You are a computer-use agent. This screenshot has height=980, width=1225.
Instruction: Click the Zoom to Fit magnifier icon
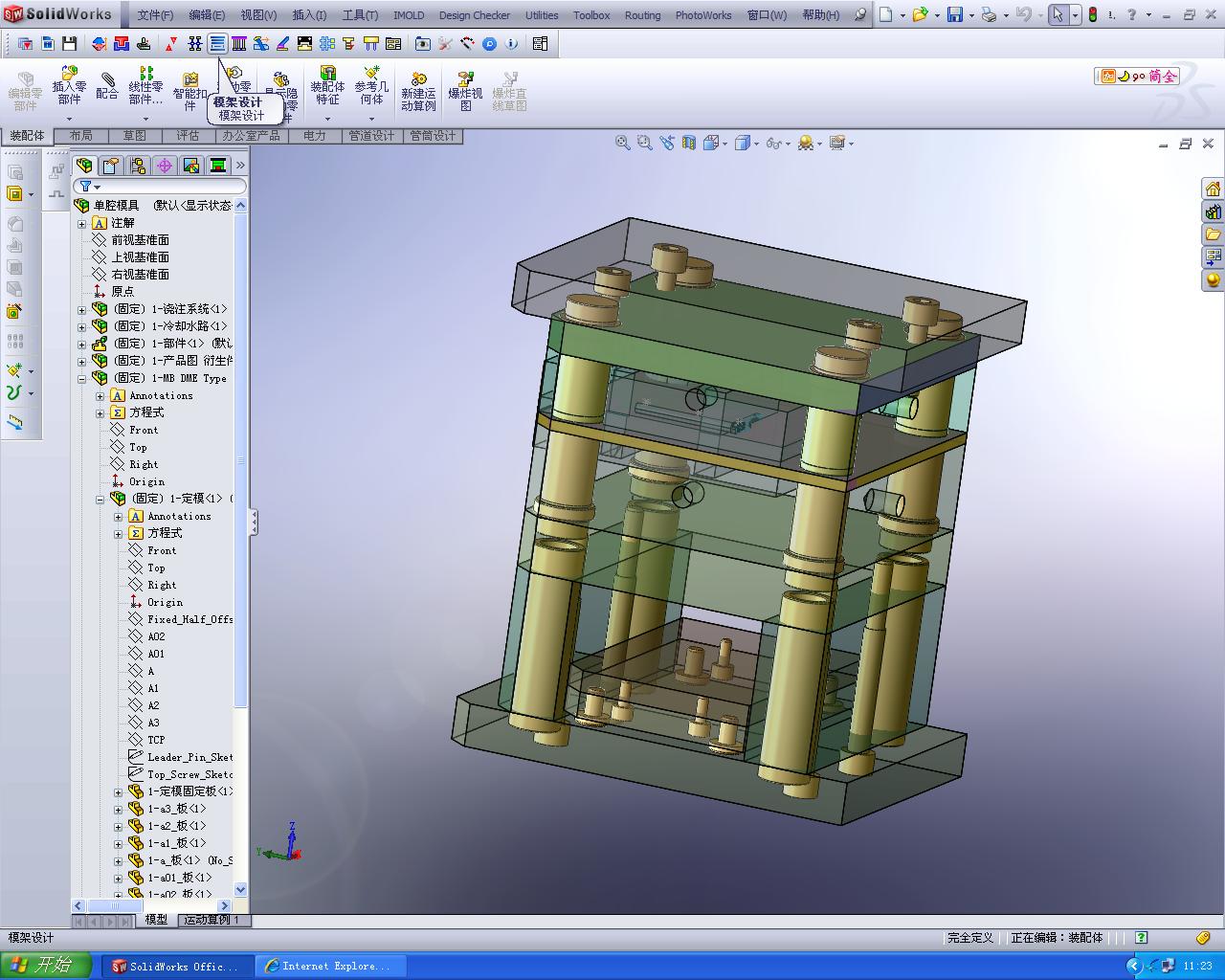[622, 143]
